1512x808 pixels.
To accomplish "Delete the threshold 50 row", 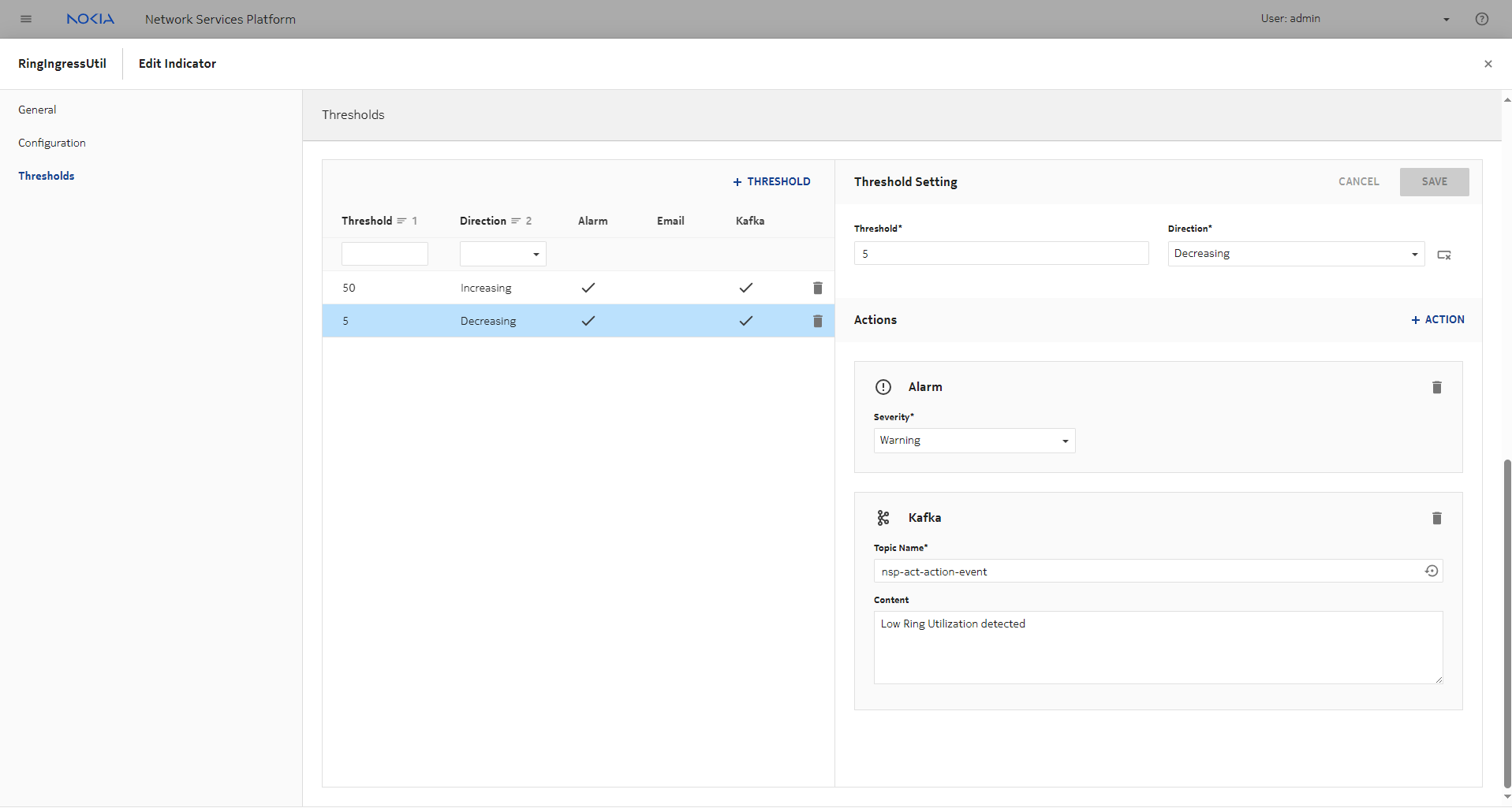I will click(x=818, y=288).
